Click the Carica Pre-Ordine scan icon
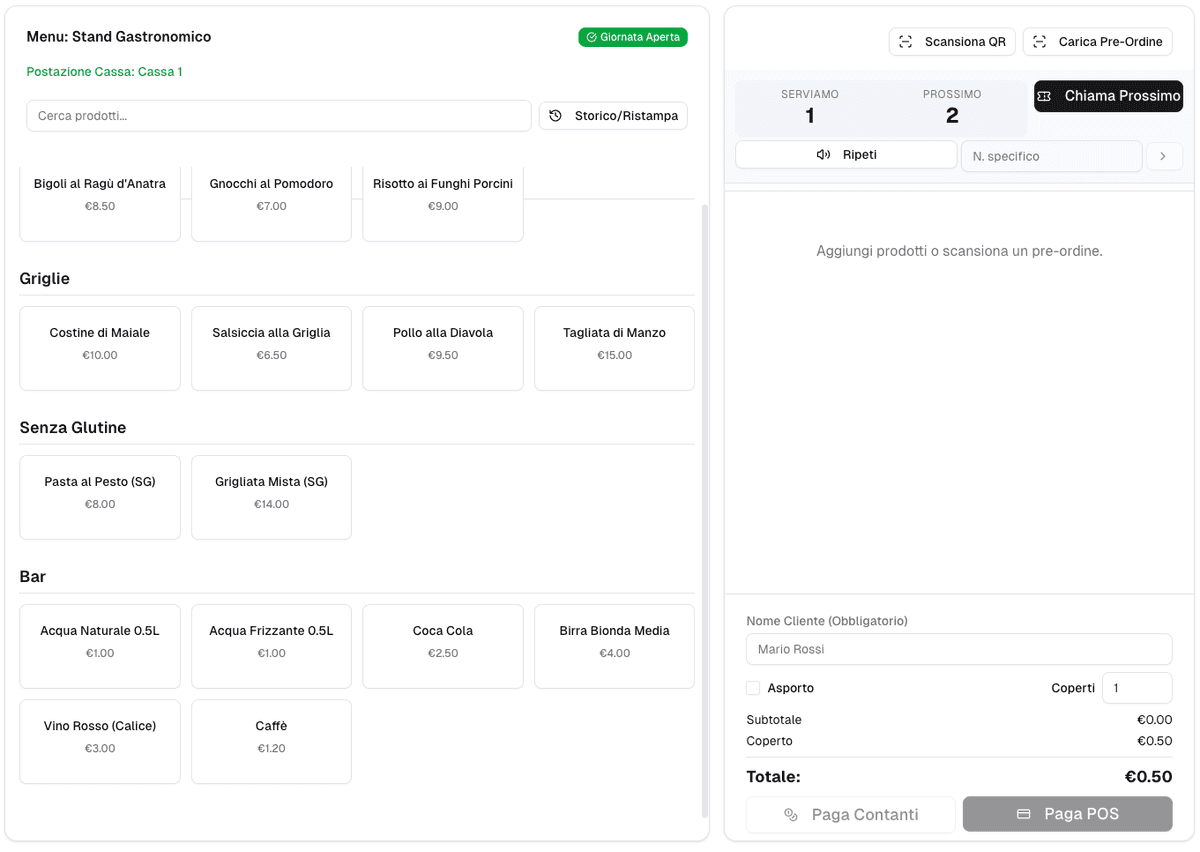 tap(1039, 42)
